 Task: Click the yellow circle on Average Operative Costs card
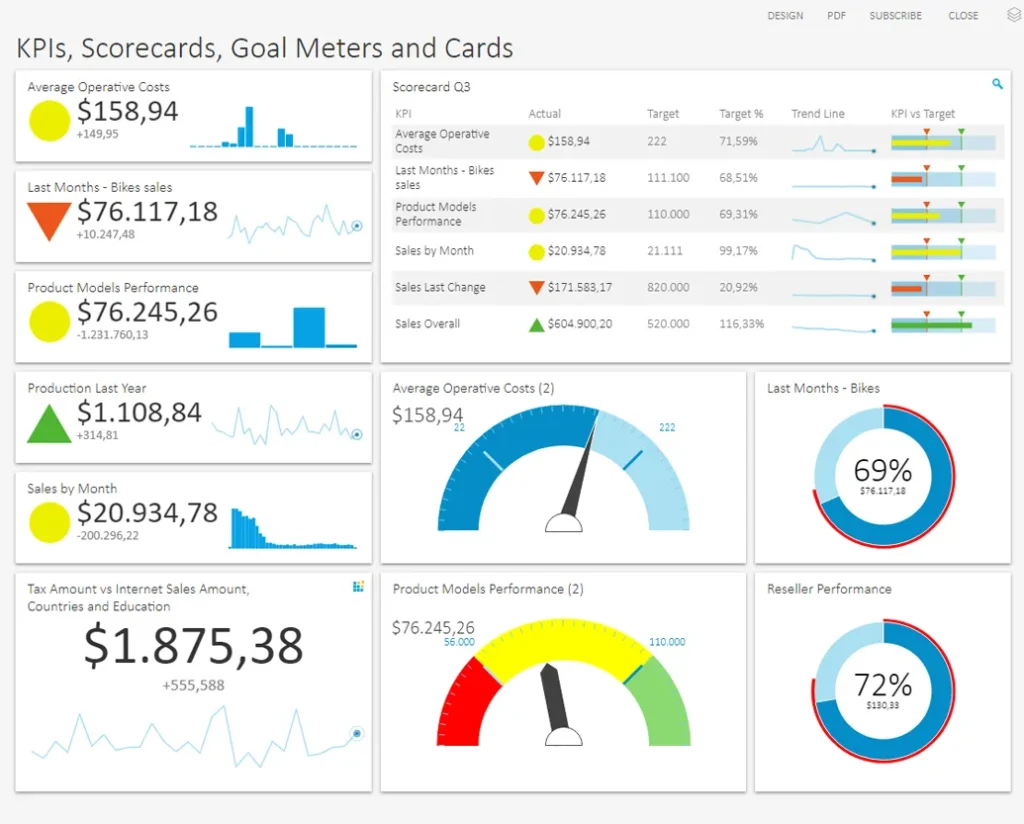[49, 120]
